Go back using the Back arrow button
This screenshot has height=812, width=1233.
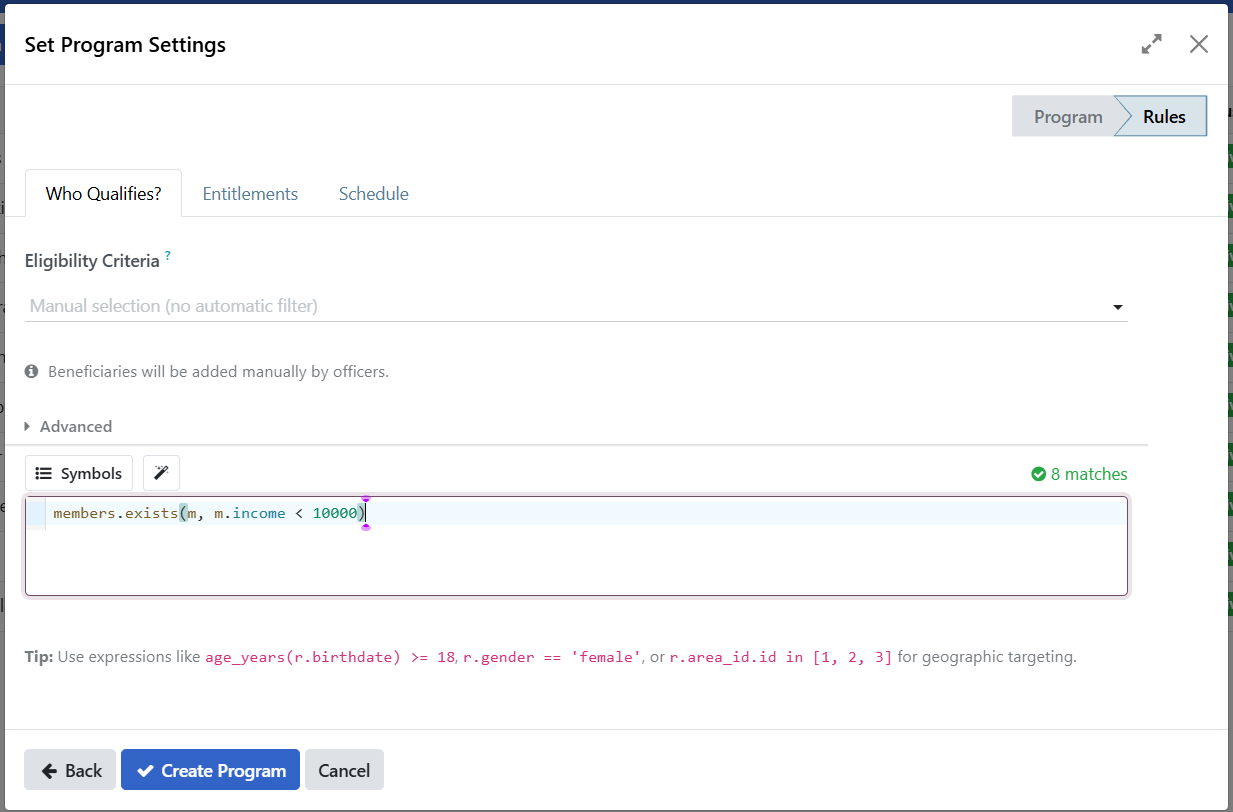tap(70, 770)
